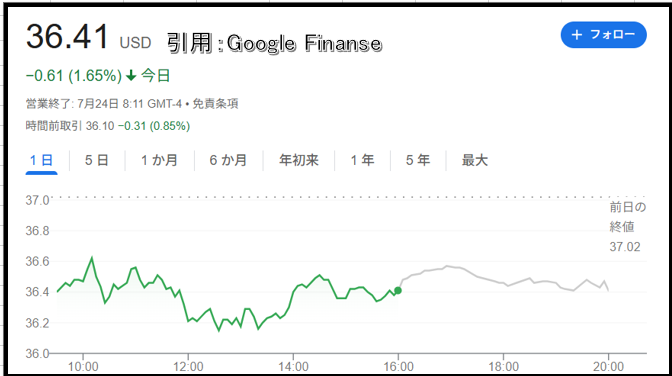Open the 免責条項 disclaimer link
The width and height of the screenshot is (672, 376).
[x=215, y=104]
